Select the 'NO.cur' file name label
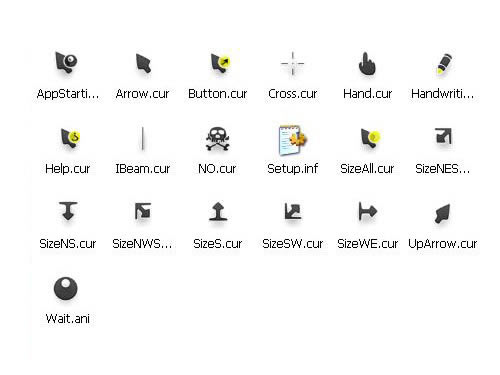 pos(217,169)
